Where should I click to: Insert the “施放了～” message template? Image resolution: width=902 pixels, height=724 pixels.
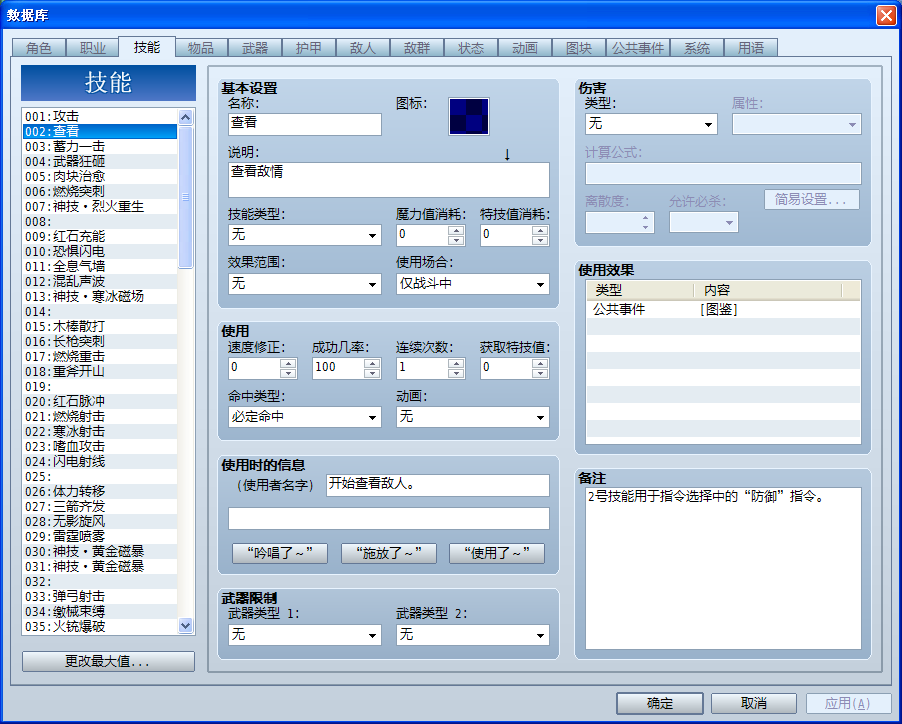pyautogui.click(x=388, y=553)
